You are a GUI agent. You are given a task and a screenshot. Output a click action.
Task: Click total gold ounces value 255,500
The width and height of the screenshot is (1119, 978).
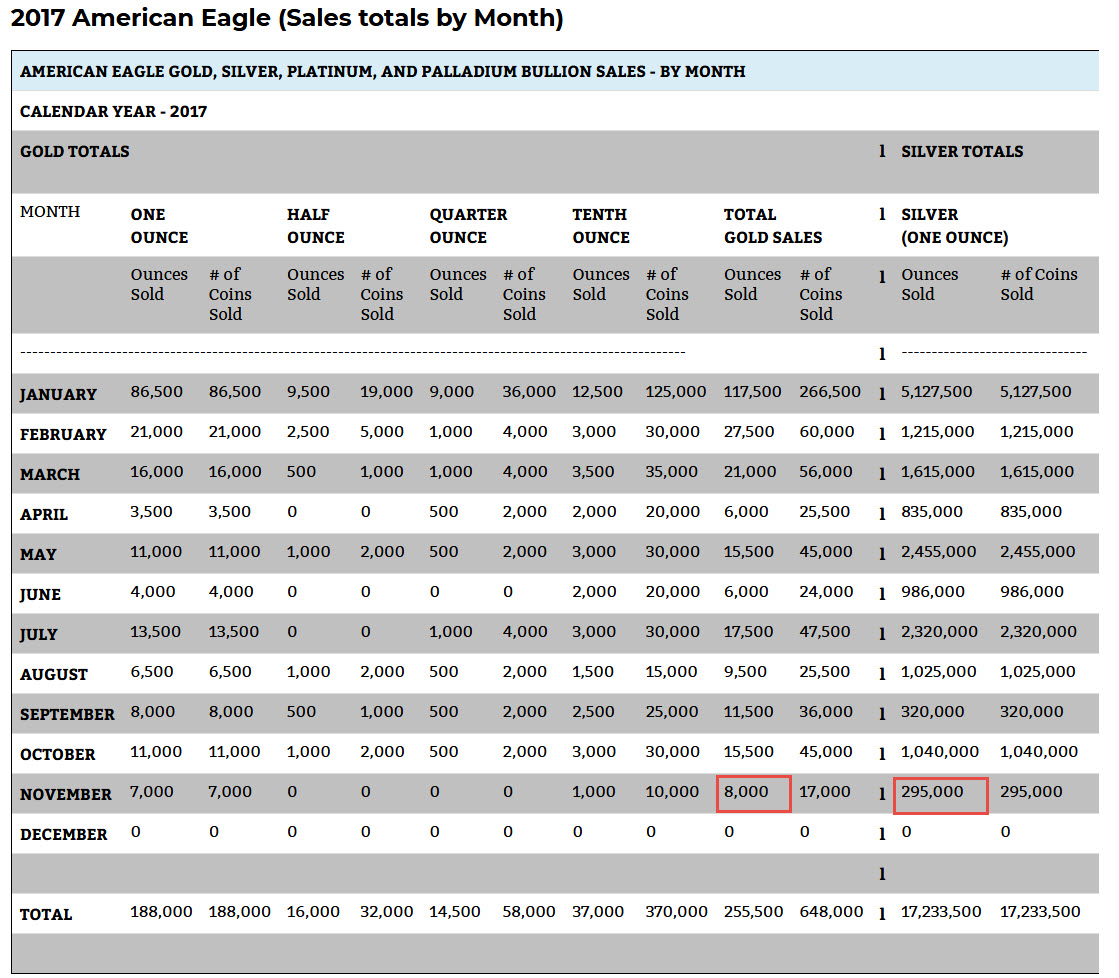point(754,912)
